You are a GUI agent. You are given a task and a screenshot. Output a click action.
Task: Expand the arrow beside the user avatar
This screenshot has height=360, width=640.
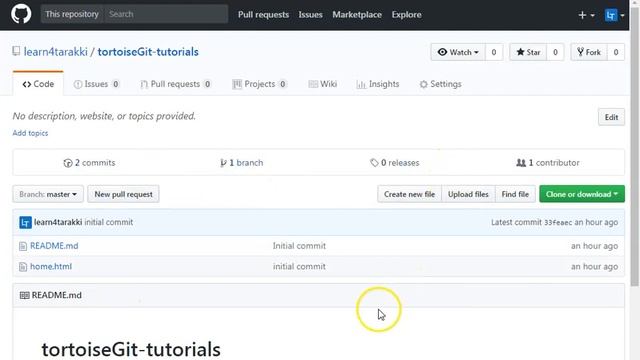622,16
